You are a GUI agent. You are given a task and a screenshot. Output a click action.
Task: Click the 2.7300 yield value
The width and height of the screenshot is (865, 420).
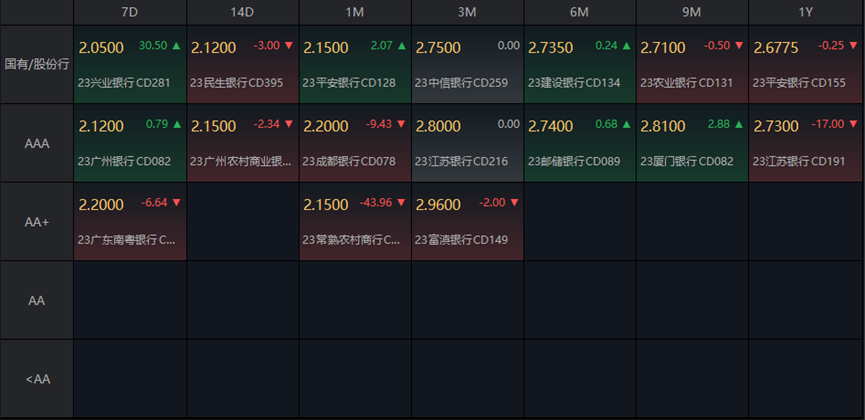pos(776,126)
